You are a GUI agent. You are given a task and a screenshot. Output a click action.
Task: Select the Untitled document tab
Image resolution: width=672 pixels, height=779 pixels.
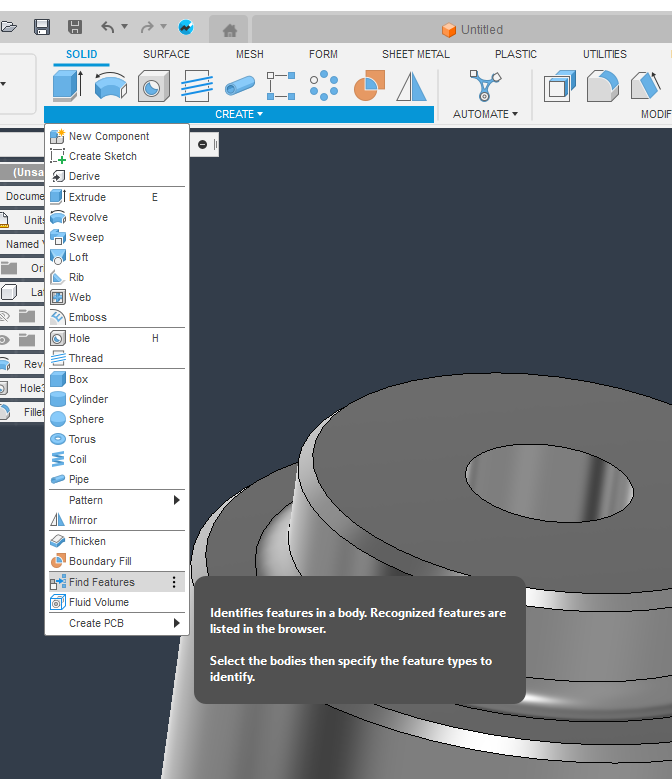click(472, 30)
